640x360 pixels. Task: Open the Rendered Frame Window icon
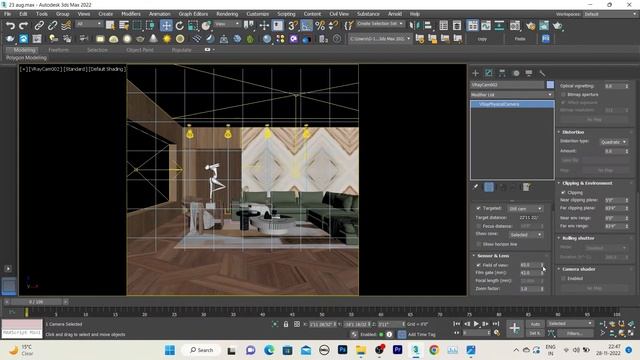coord(544,26)
